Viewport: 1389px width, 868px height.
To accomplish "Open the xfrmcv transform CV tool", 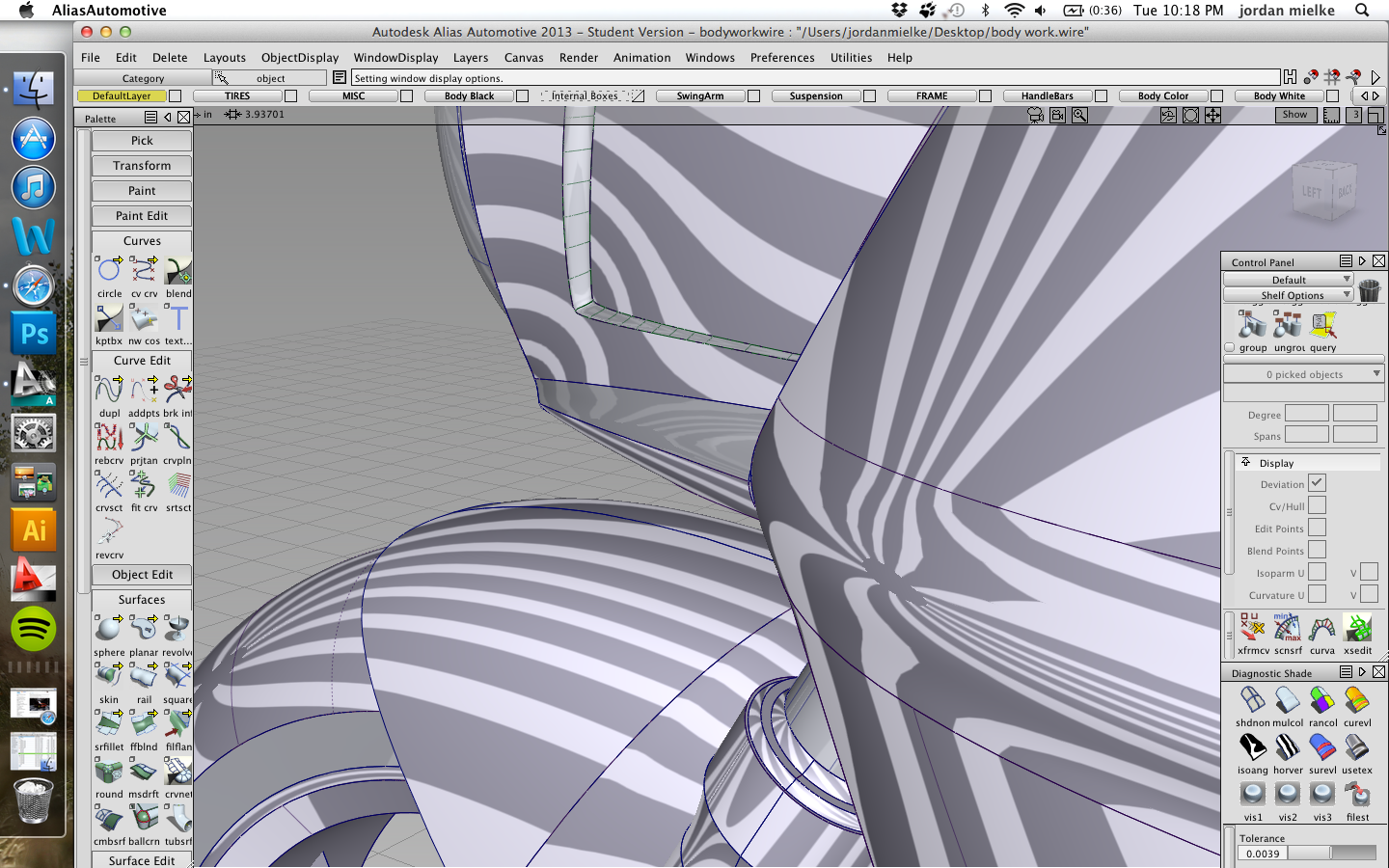I will click(x=1252, y=628).
